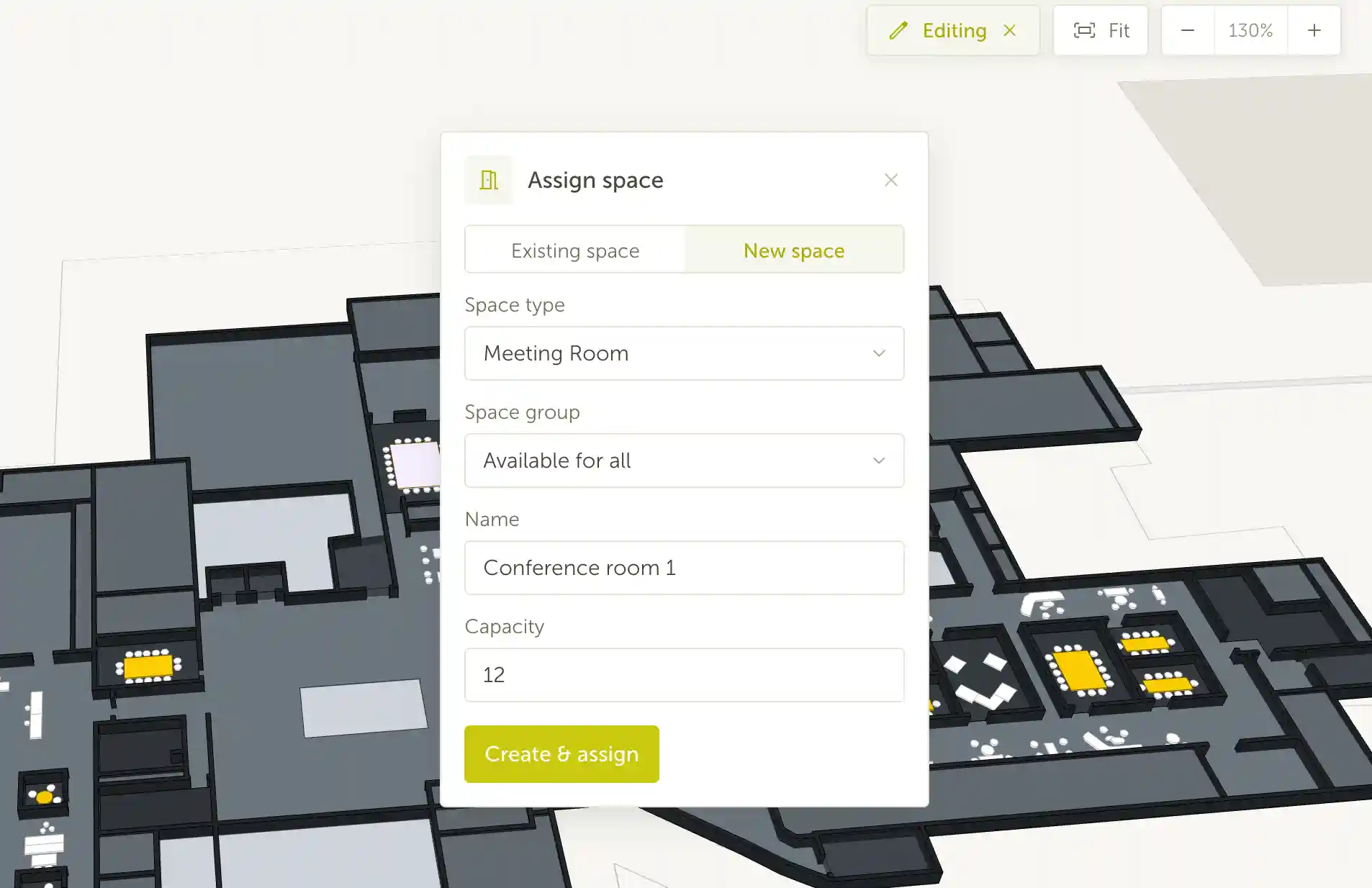Image resolution: width=1372 pixels, height=888 pixels.
Task: Click the Assign space title
Action: tap(595, 180)
